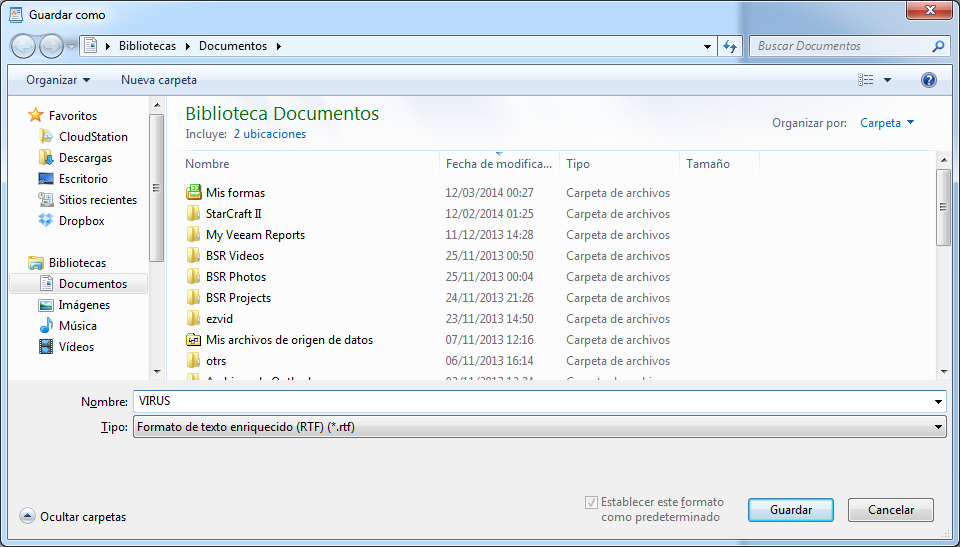Click the Forward navigation arrow
Image resolution: width=960 pixels, height=547 pixels.
[51, 47]
